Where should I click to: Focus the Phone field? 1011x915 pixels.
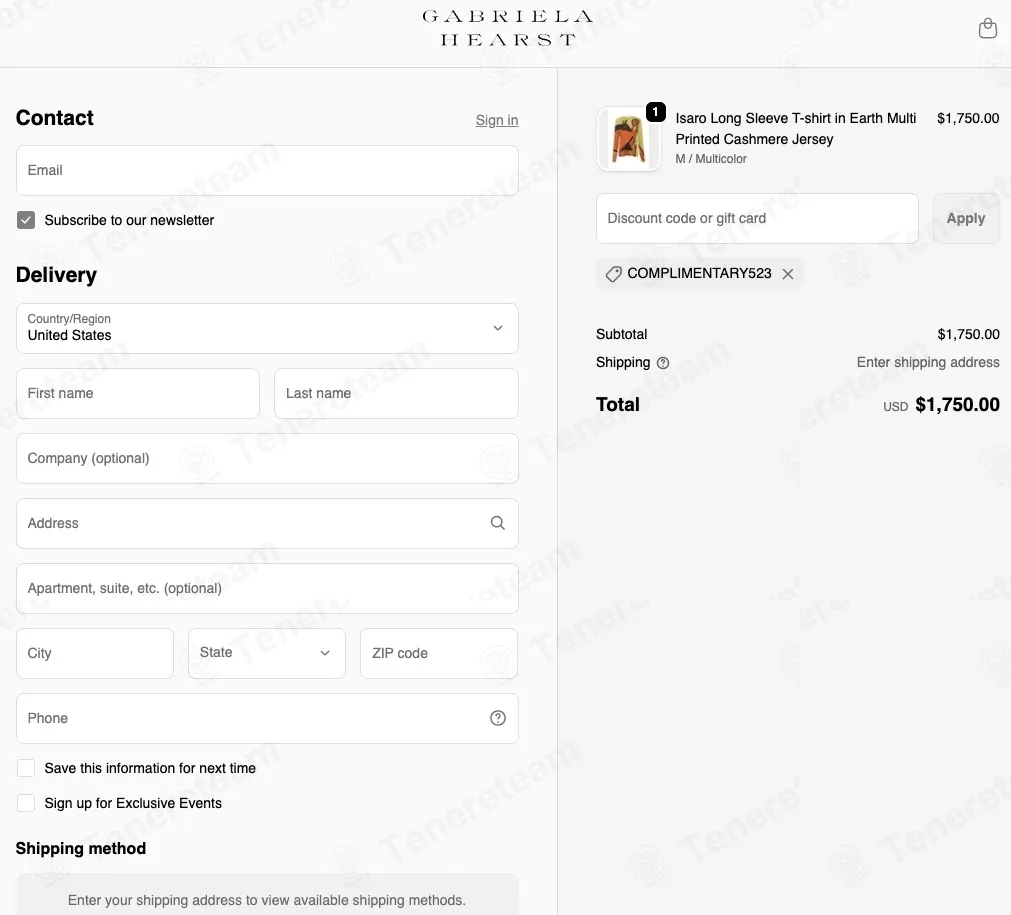click(x=267, y=718)
